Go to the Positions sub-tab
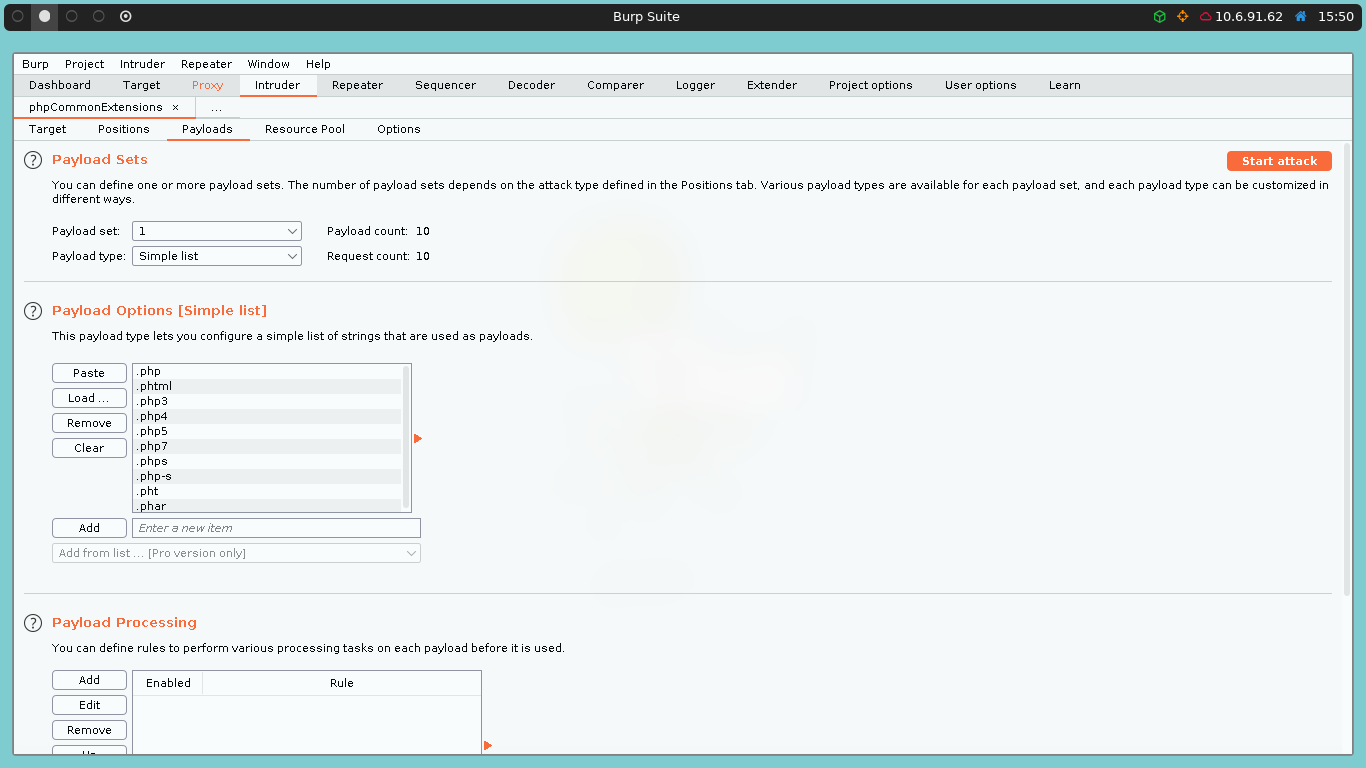Image resolution: width=1366 pixels, height=768 pixels. [124, 129]
